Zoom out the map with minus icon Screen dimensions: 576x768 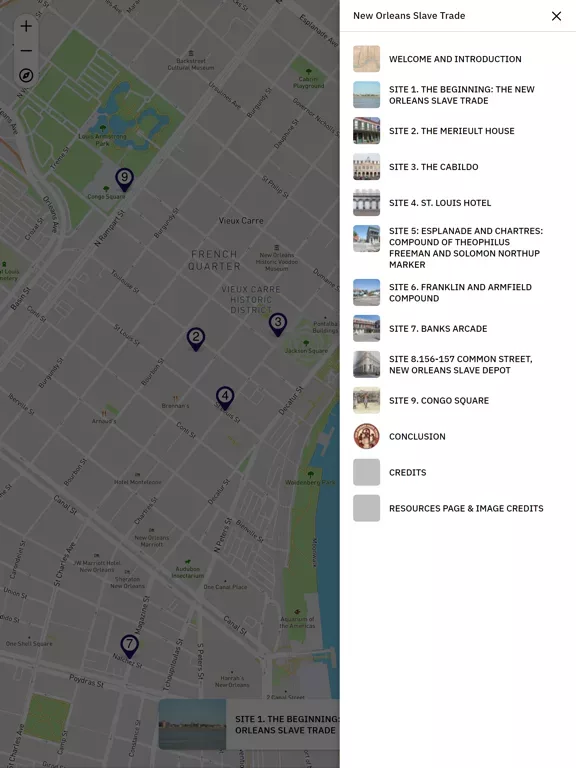pyautogui.click(x=26, y=50)
